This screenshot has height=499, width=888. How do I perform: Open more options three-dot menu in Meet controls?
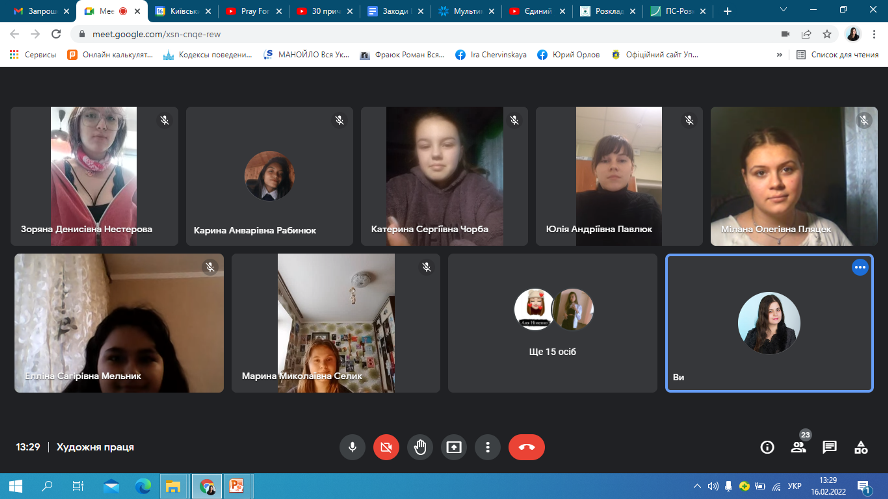488,447
